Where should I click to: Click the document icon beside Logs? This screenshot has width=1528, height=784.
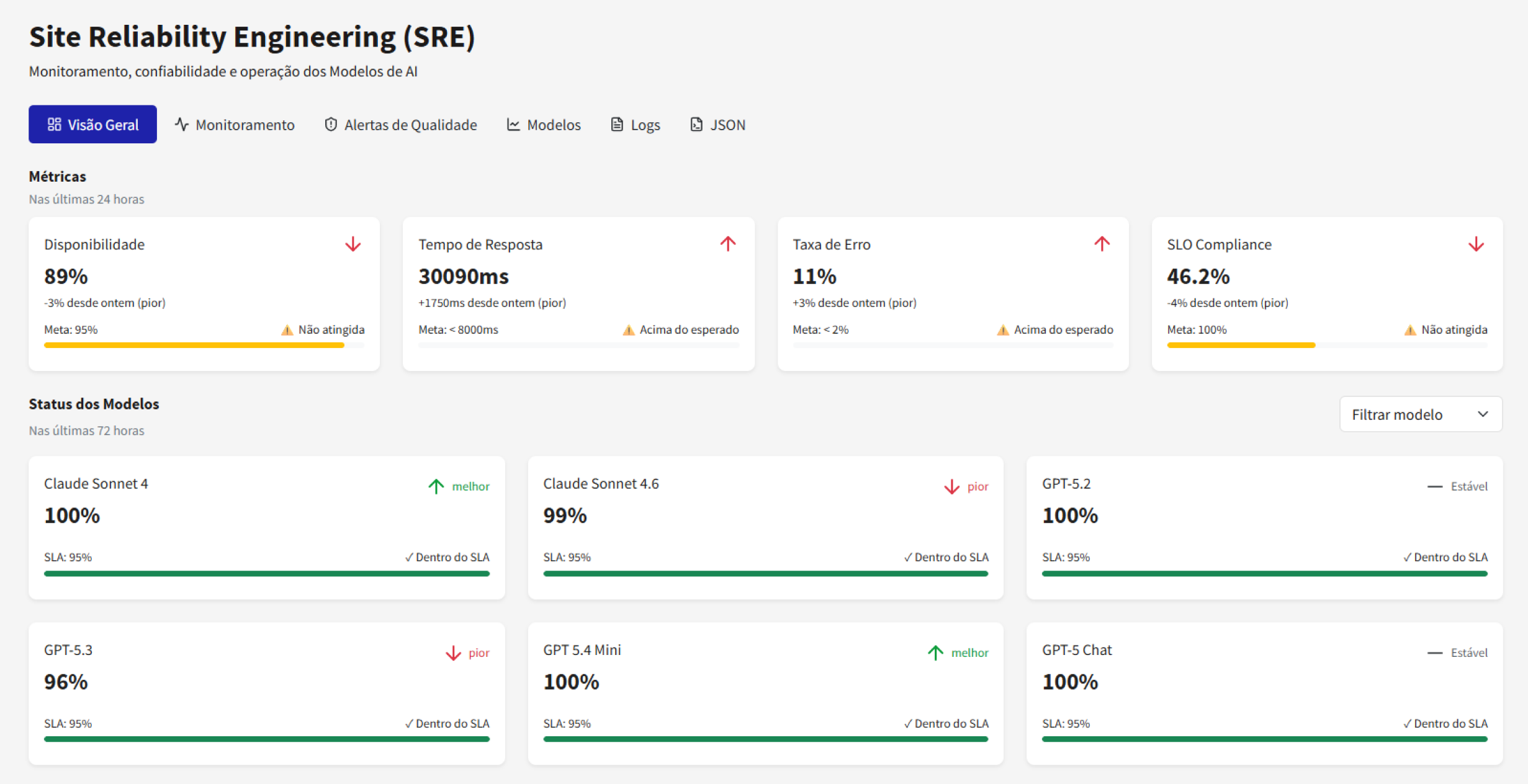coord(617,125)
